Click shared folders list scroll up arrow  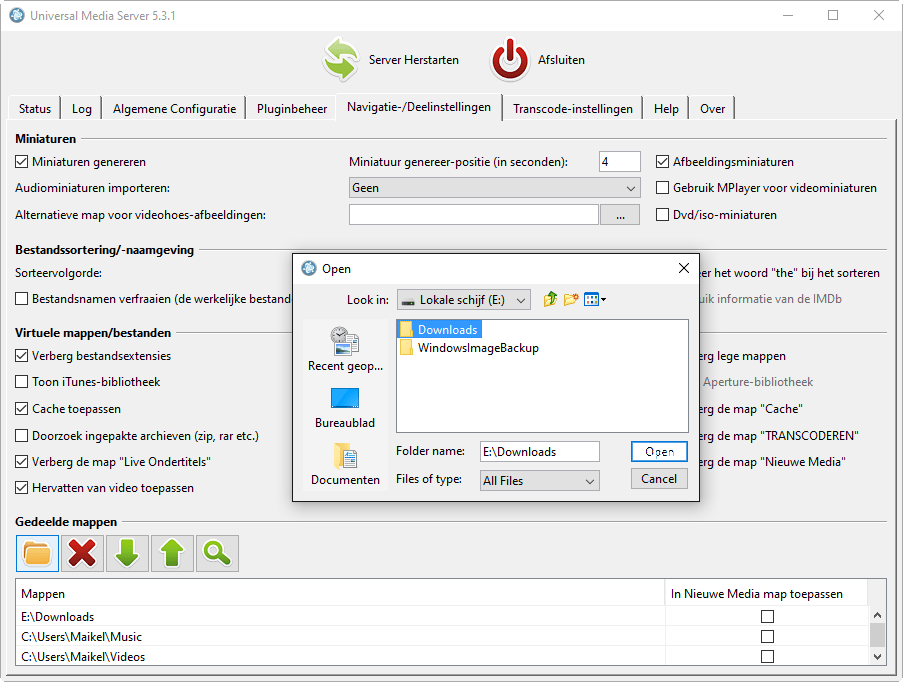coord(877,615)
